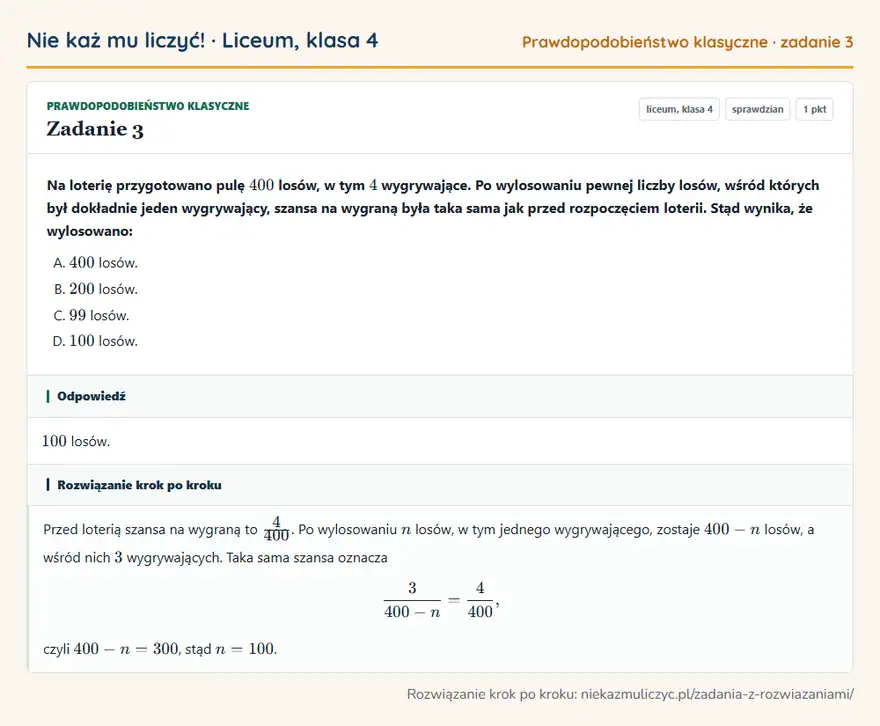Select answer option C. 99 losów
The image size is (880, 726).
[x=91, y=315]
